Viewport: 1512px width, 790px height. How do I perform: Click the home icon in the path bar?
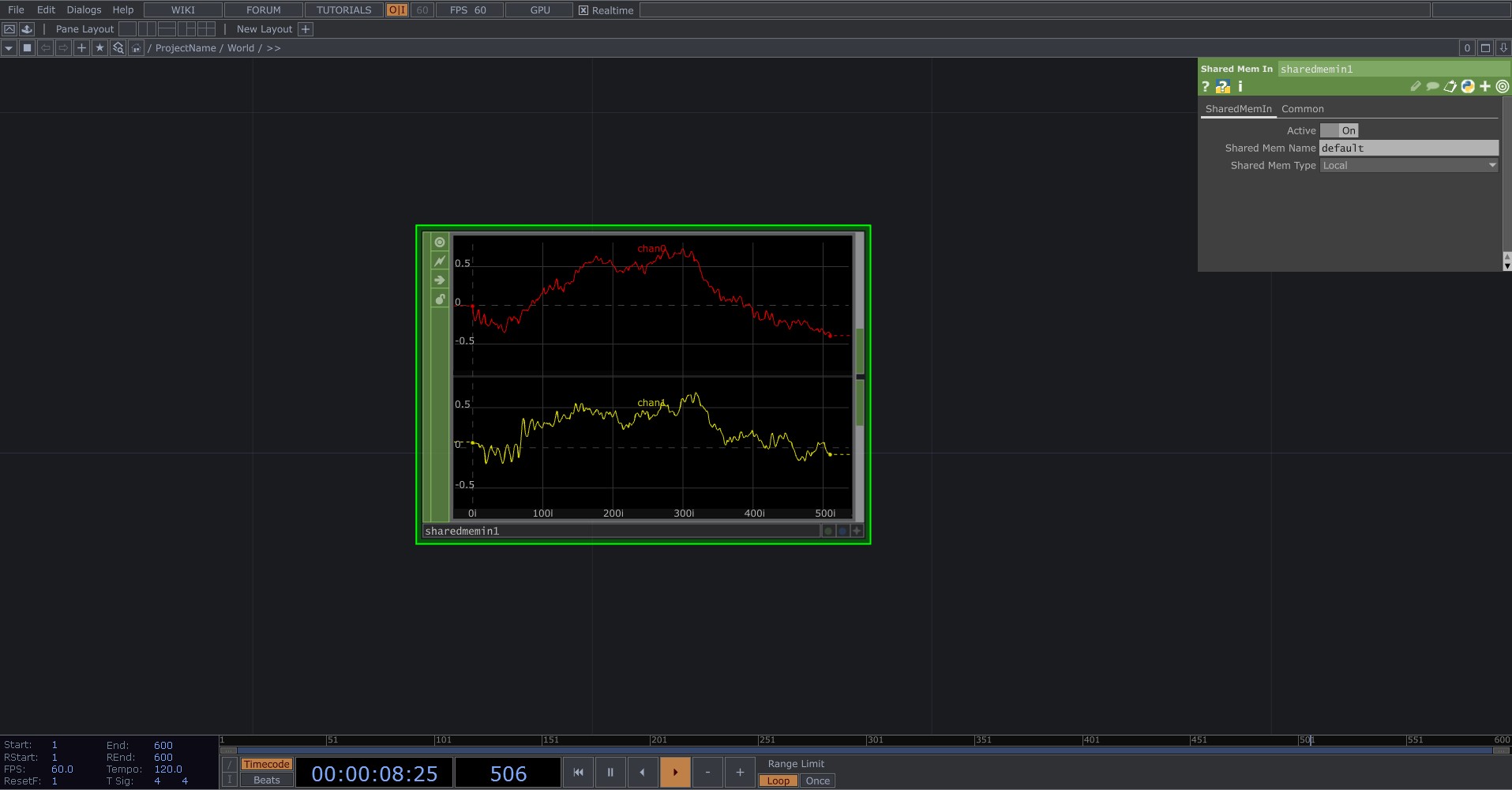click(x=136, y=48)
